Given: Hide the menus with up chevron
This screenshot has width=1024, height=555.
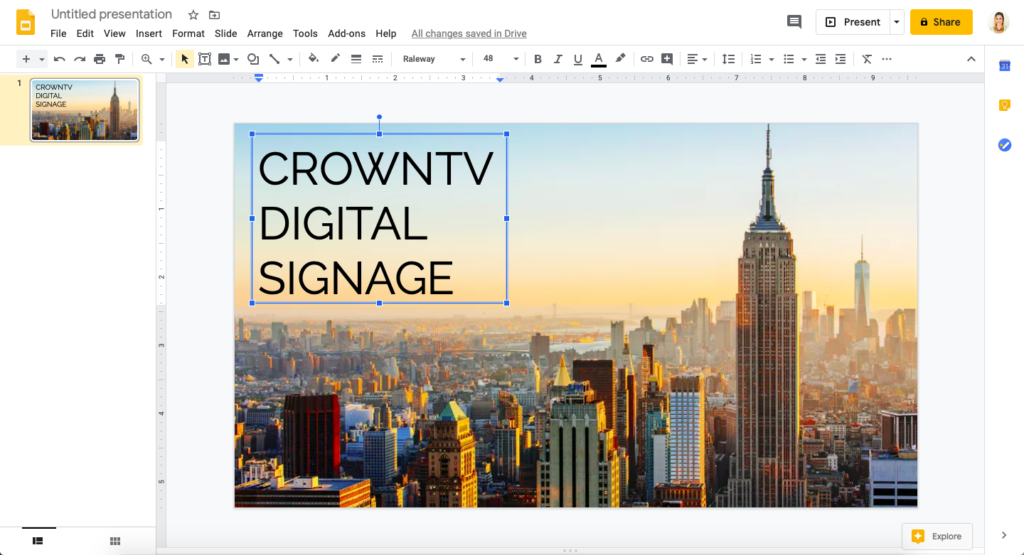Looking at the screenshot, I should tap(971, 59).
